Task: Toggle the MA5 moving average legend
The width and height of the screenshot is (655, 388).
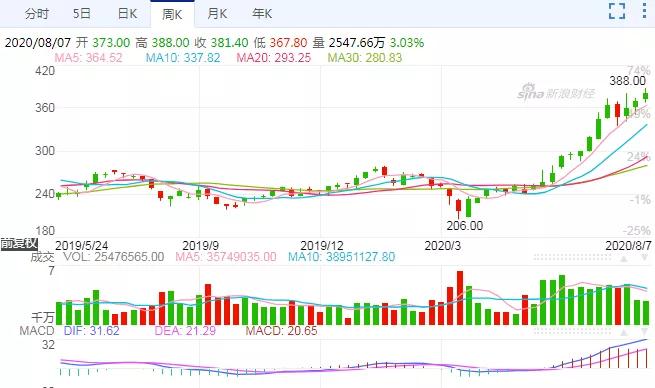Action: pyautogui.click(x=88, y=58)
